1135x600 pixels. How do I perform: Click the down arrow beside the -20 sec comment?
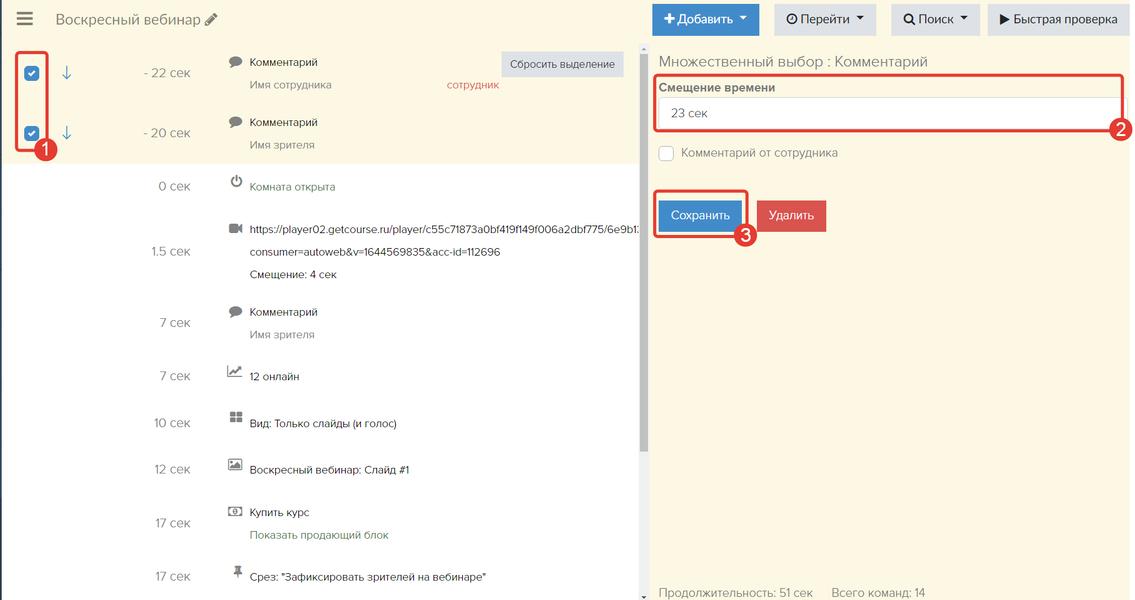67,133
